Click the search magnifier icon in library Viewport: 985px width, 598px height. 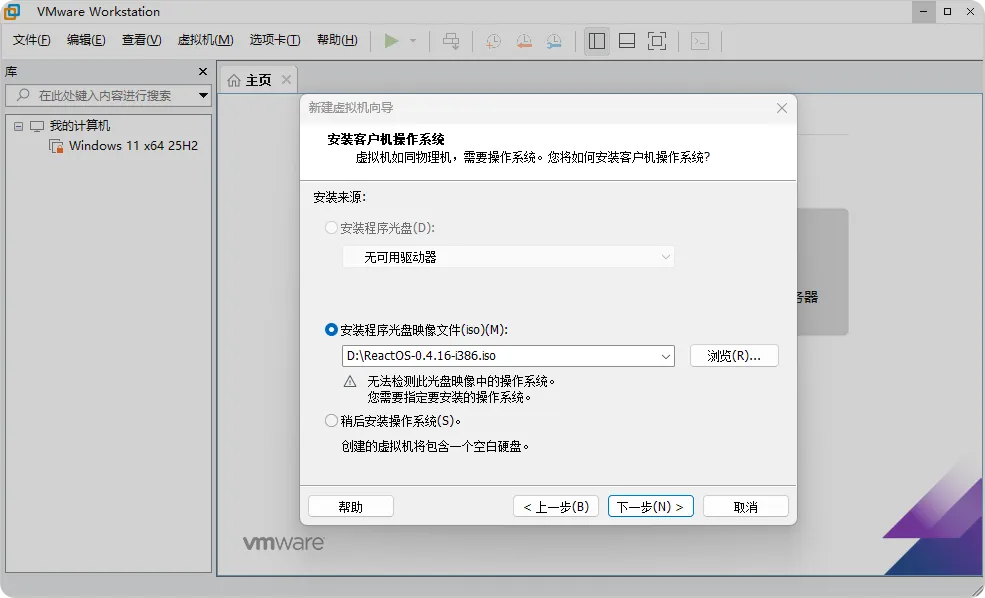tap(23, 95)
